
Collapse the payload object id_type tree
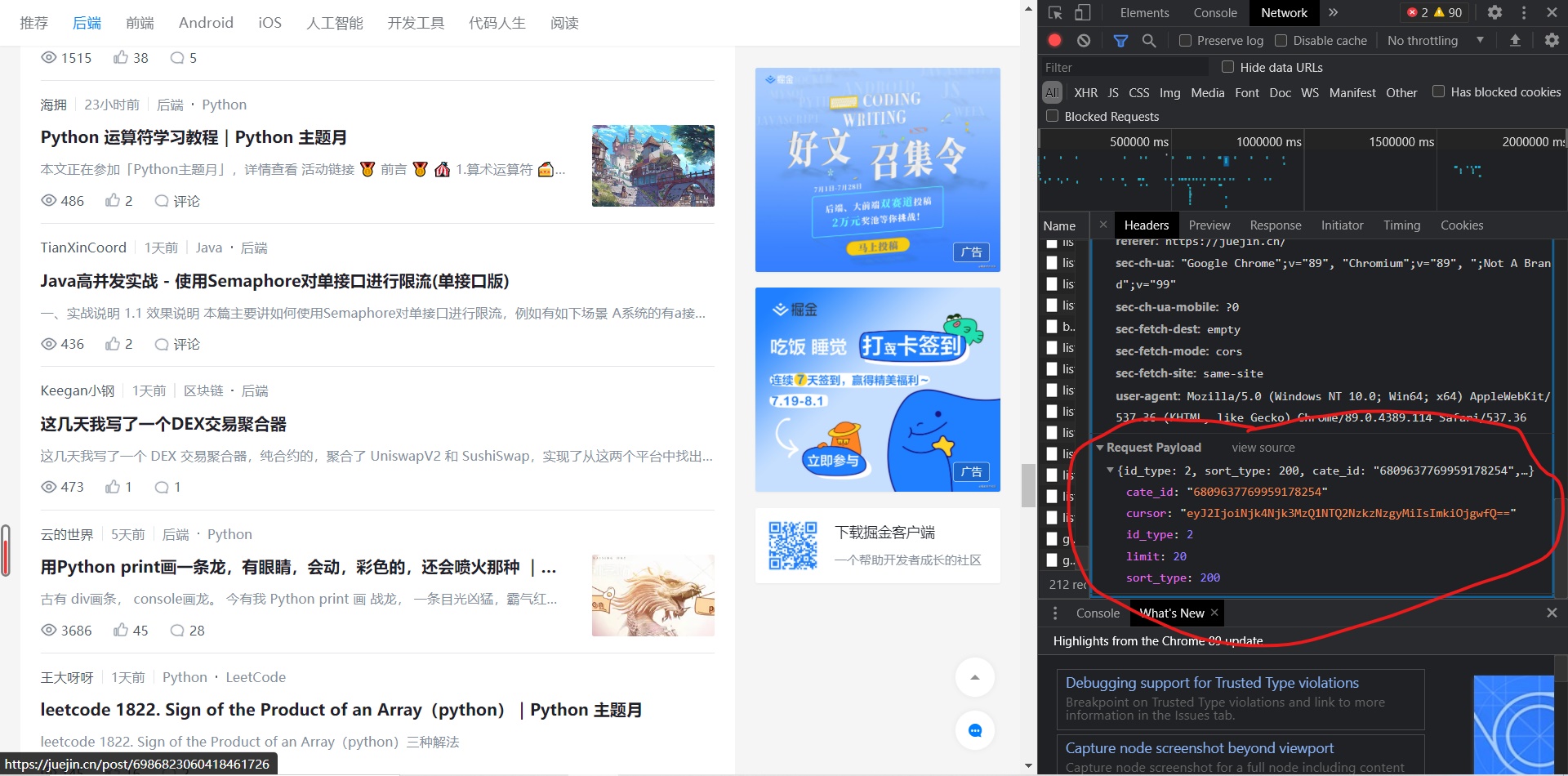[x=1111, y=471]
